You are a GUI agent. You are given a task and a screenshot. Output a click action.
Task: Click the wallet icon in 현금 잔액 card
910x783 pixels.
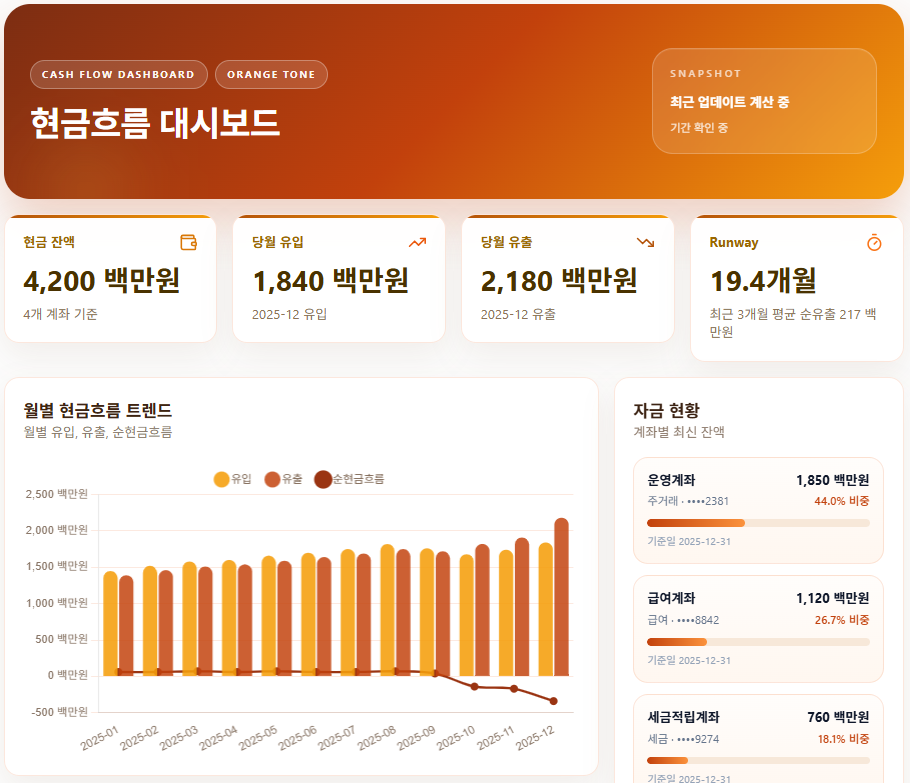click(x=188, y=242)
